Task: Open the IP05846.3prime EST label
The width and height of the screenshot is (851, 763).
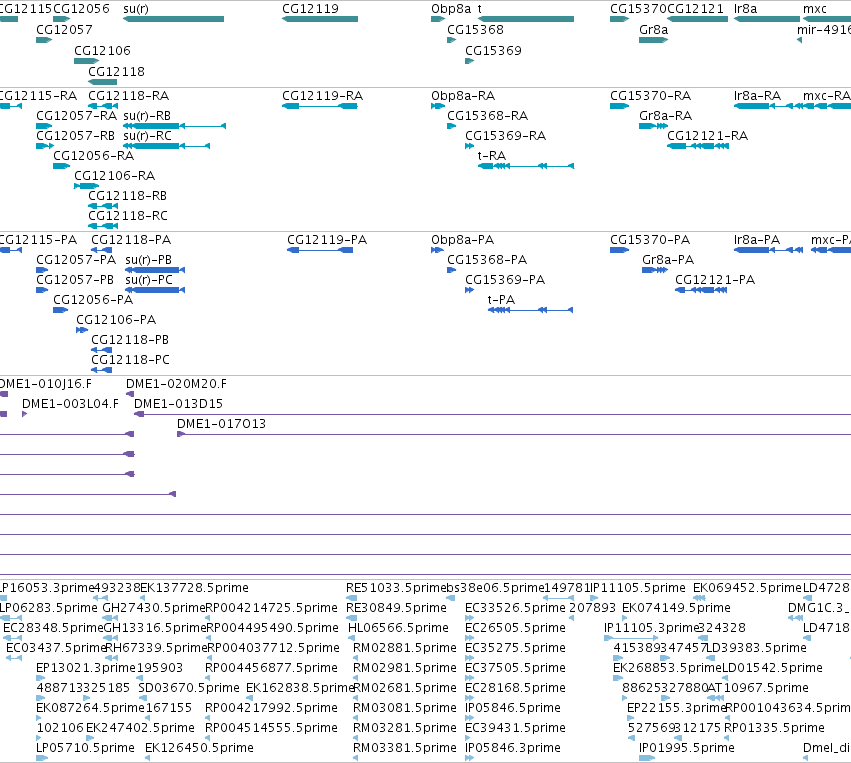Action: [x=513, y=748]
